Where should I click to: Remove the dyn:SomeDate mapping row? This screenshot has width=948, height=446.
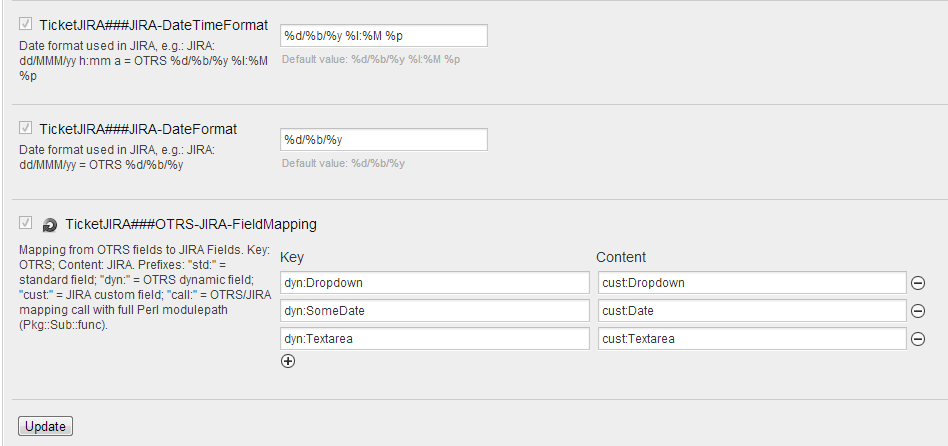click(x=918, y=311)
